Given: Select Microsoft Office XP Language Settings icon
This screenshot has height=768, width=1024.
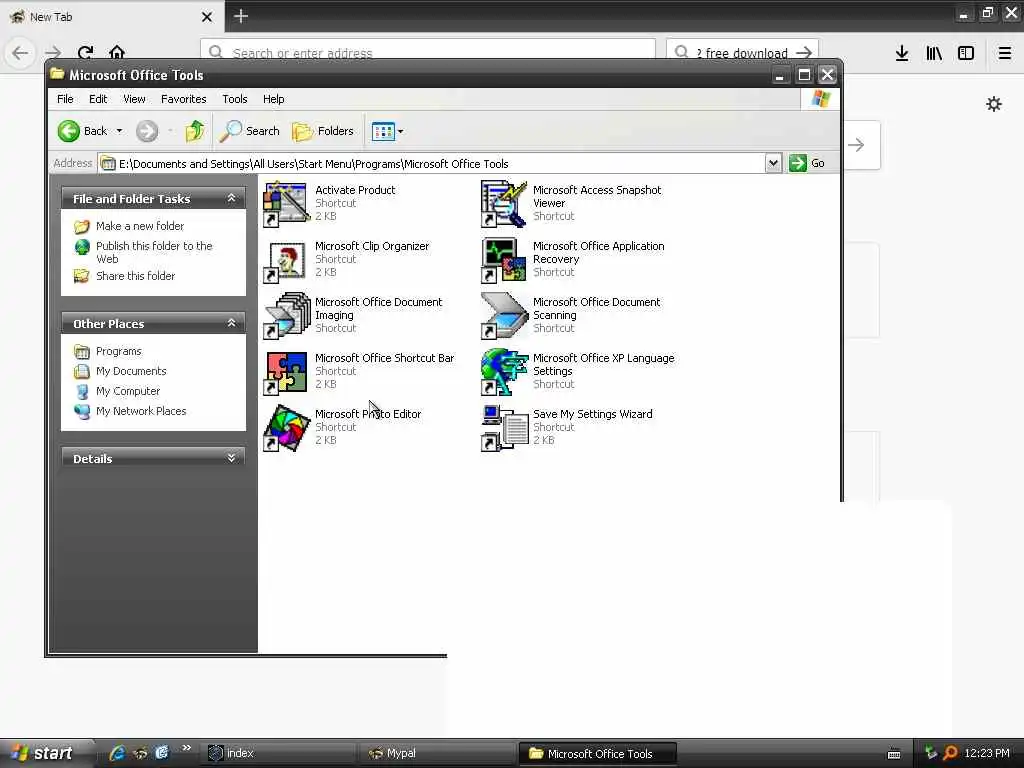Looking at the screenshot, I should (x=504, y=373).
